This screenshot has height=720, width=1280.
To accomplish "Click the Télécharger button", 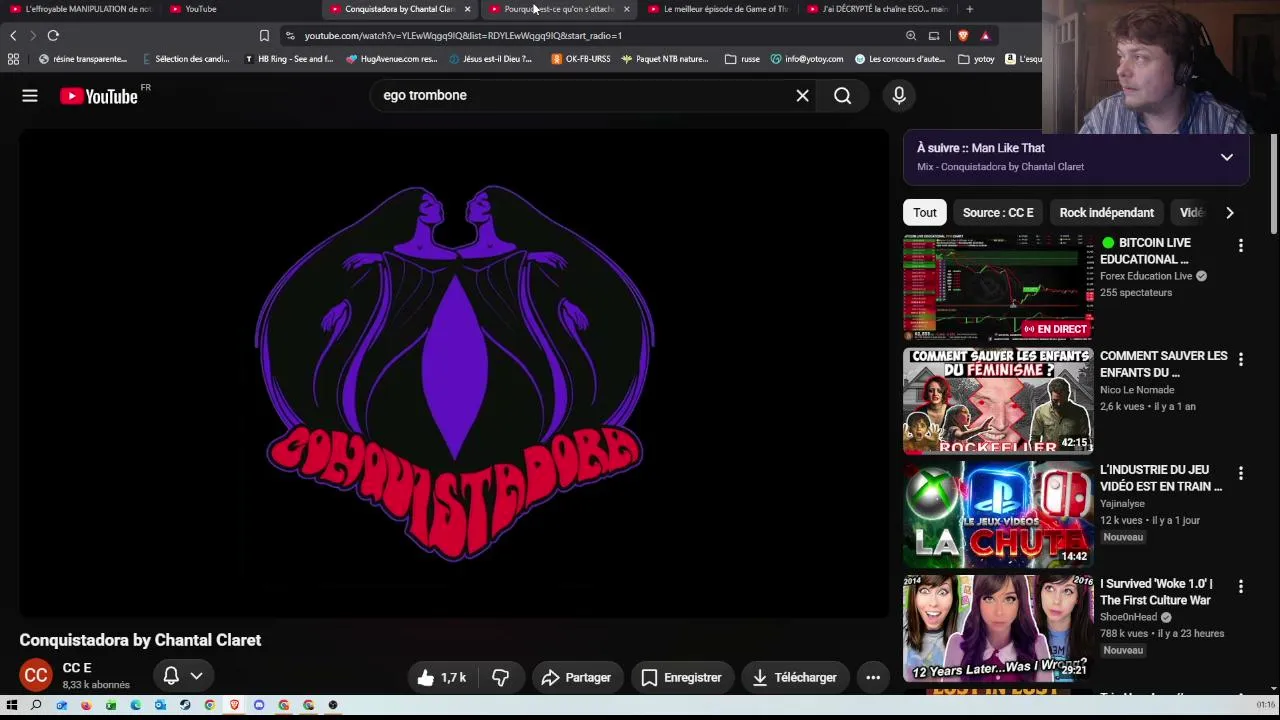I will (795, 678).
